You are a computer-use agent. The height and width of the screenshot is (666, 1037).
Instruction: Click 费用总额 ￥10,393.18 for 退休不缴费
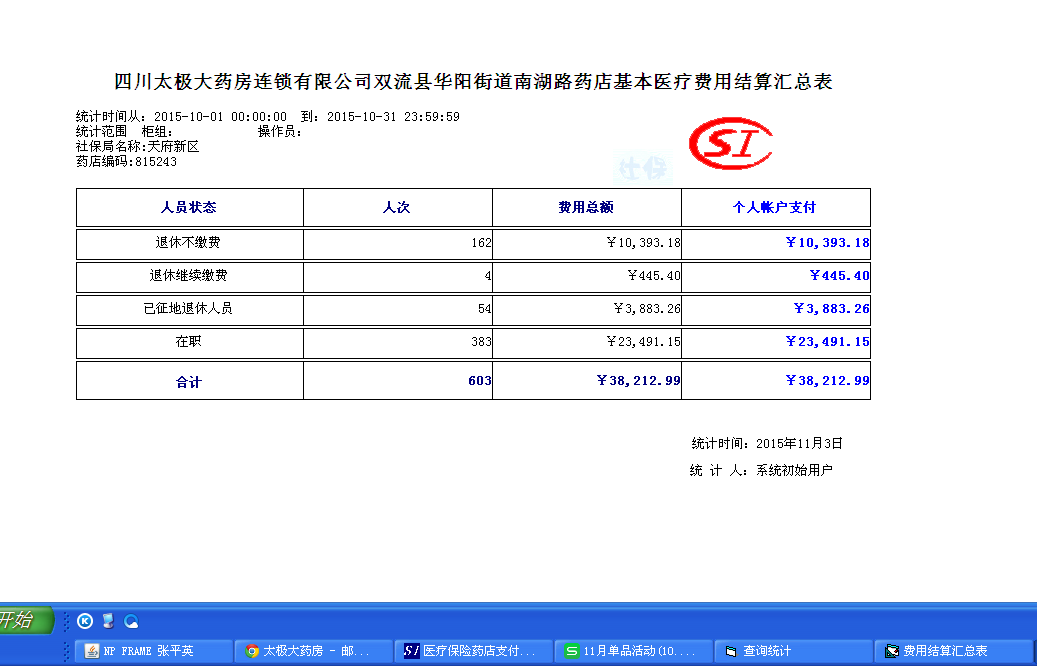click(x=643, y=243)
